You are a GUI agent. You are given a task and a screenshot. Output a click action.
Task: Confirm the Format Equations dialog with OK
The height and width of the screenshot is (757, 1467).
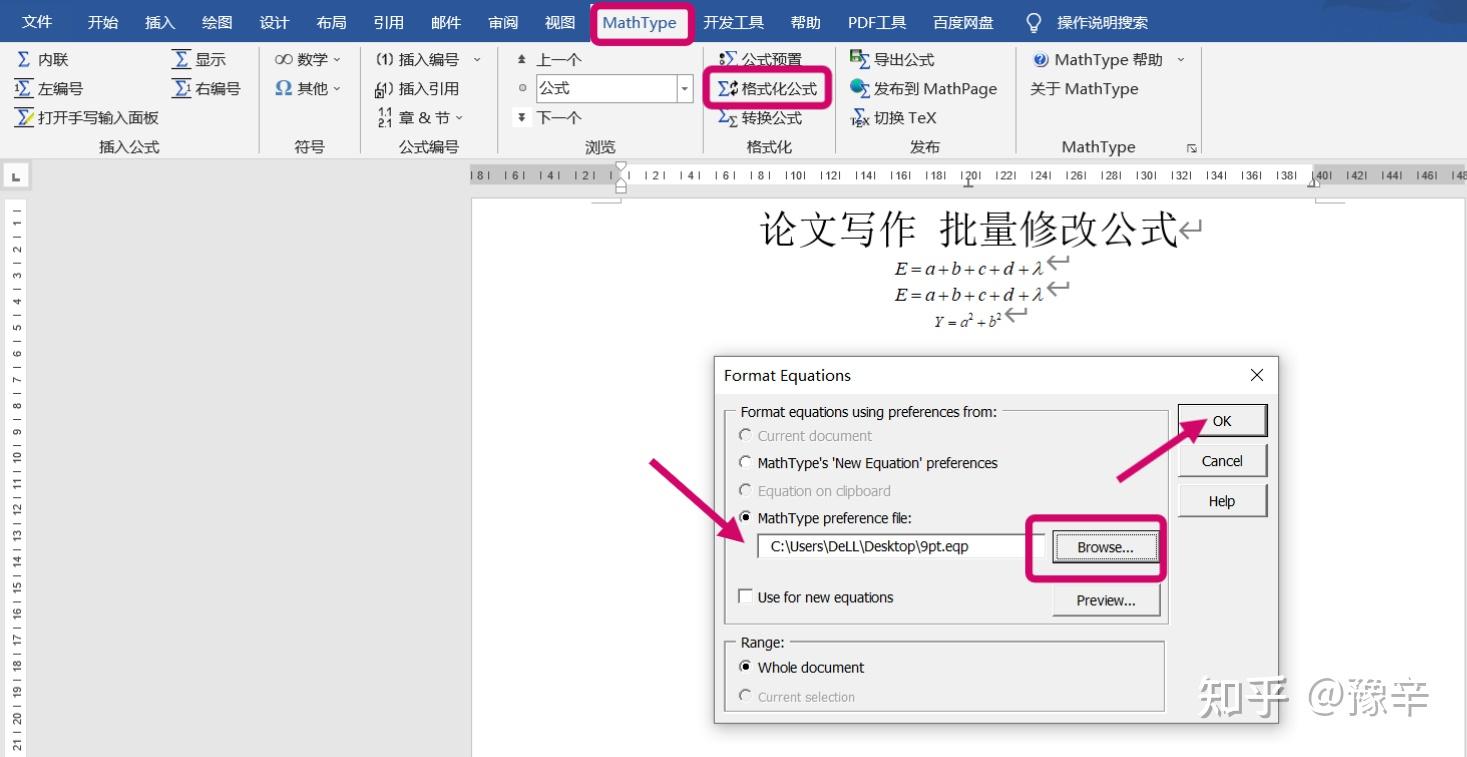click(x=1222, y=421)
